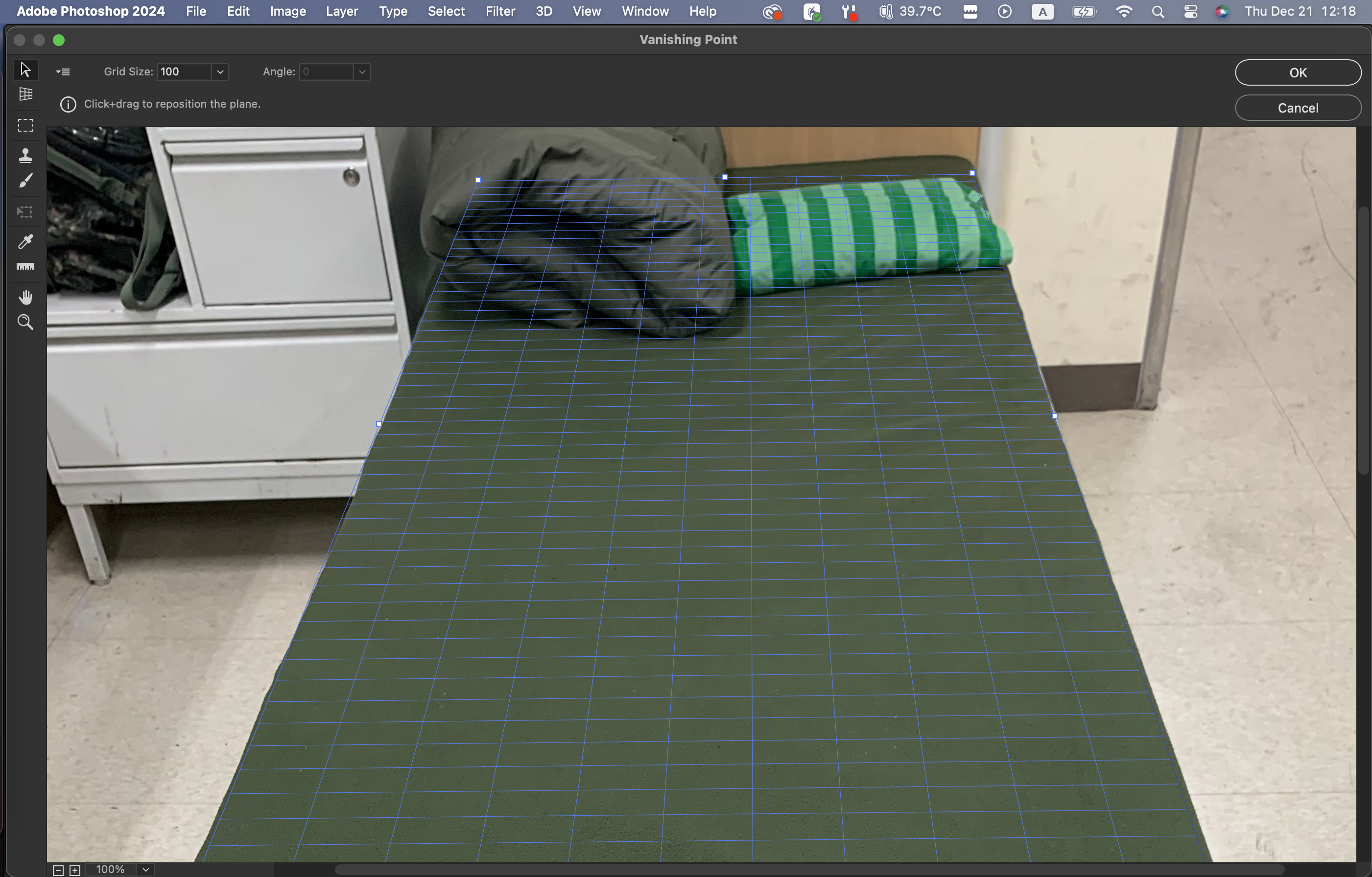Select the Hand tool

coord(25,297)
